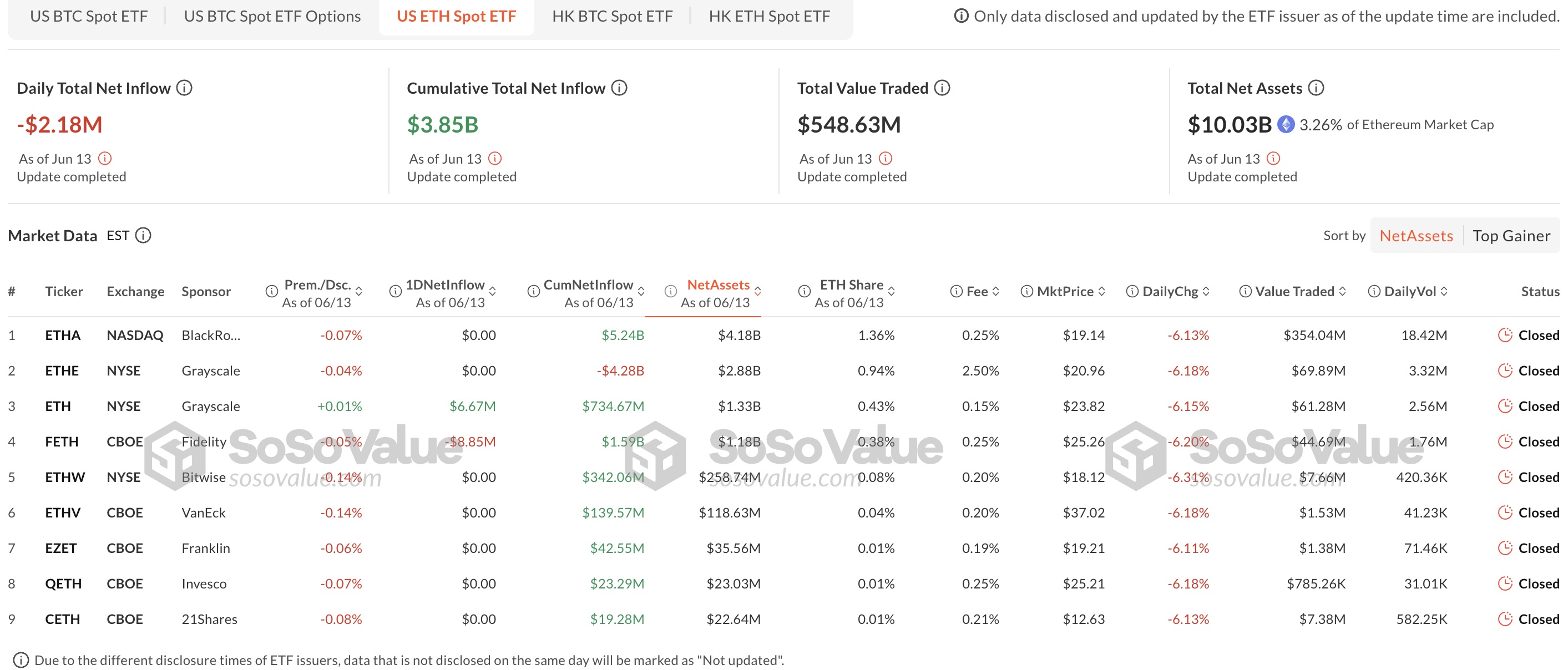Open the US BTC Spot ETF tab
This screenshot has height=670, width=1568.
[89, 16]
